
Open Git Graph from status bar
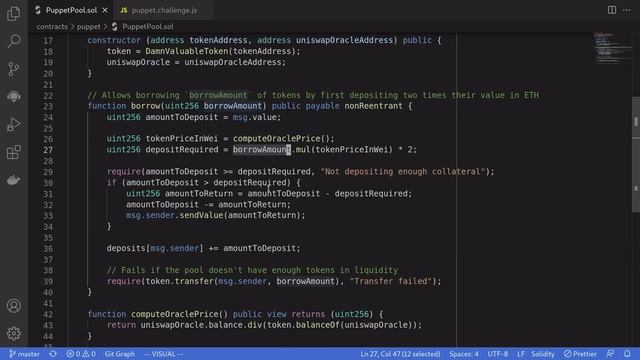[120, 354]
